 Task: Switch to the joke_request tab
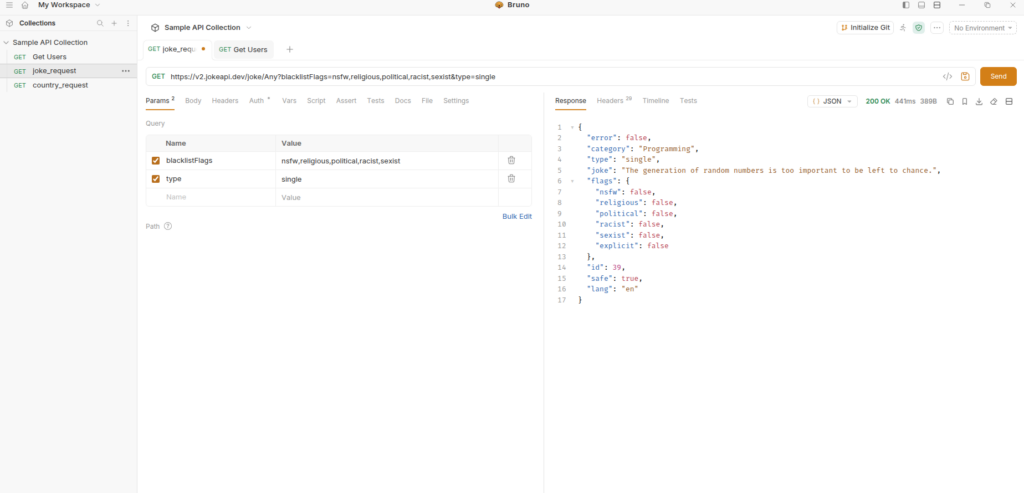click(x=177, y=49)
